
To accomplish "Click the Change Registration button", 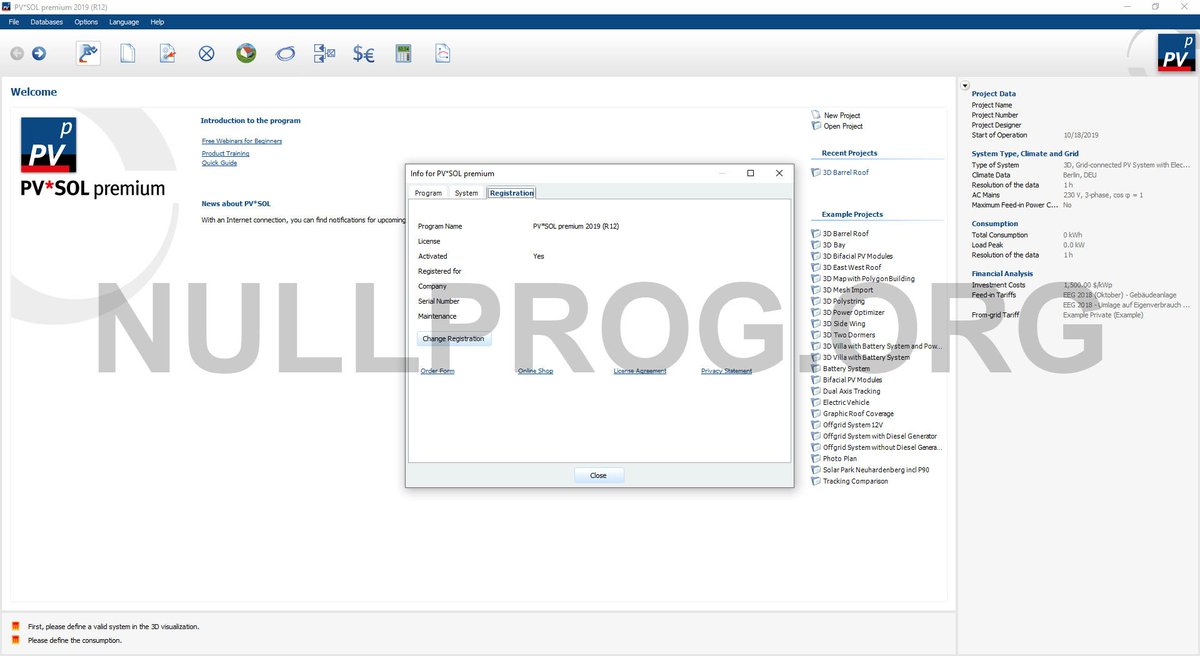I will pos(453,339).
